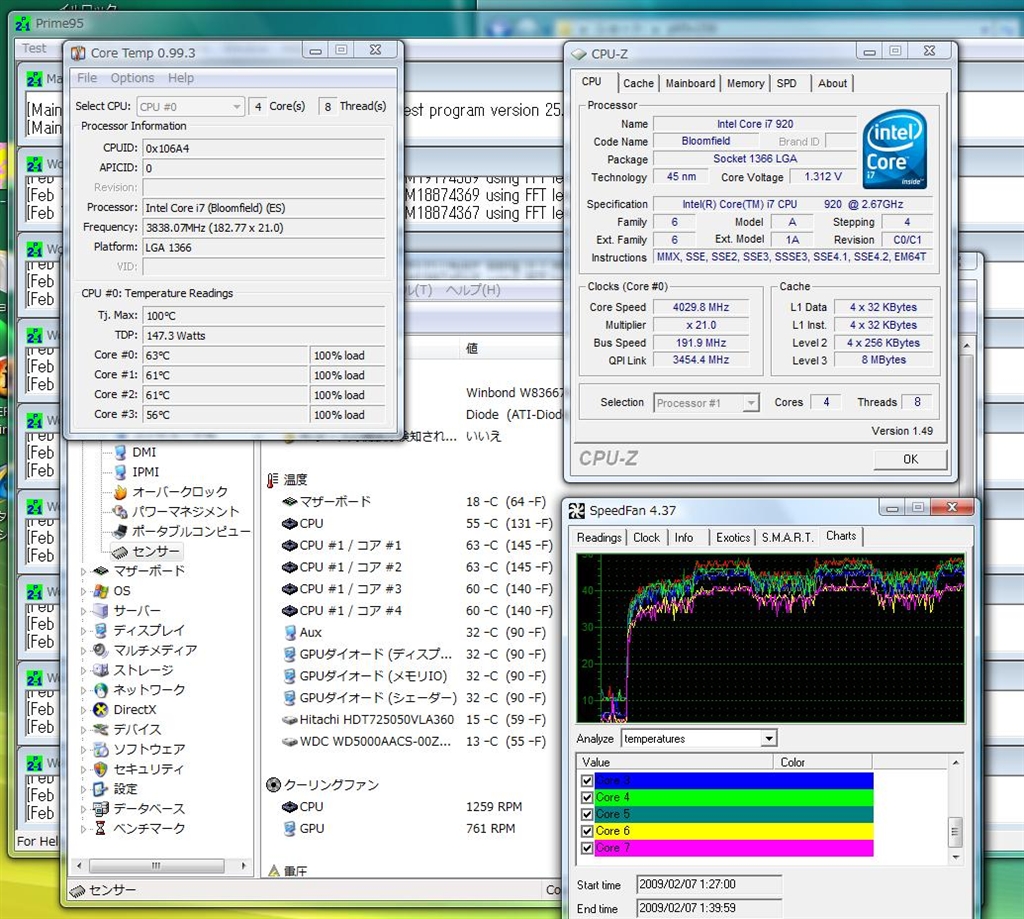Switch to the Memory tab in CPU-Z

pyautogui.click(x=745, y=84)
